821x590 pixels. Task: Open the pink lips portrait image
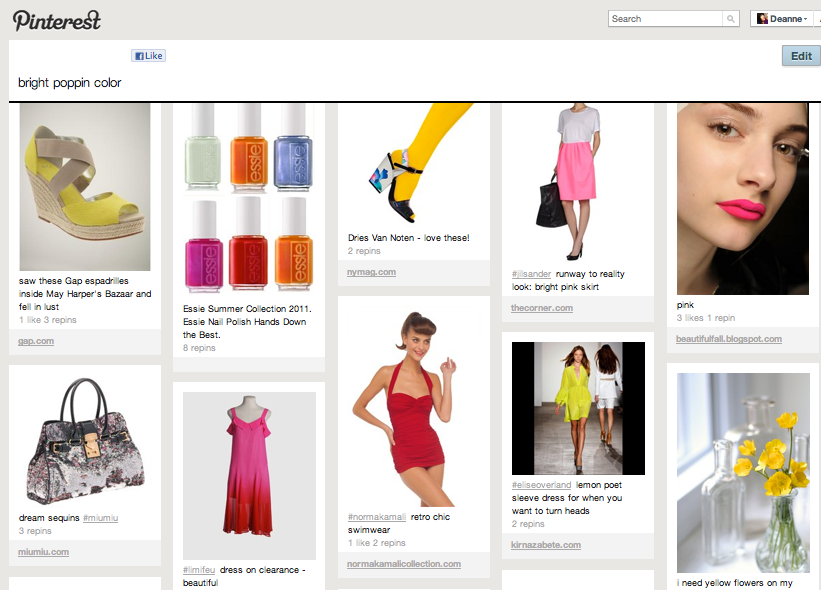742,199
